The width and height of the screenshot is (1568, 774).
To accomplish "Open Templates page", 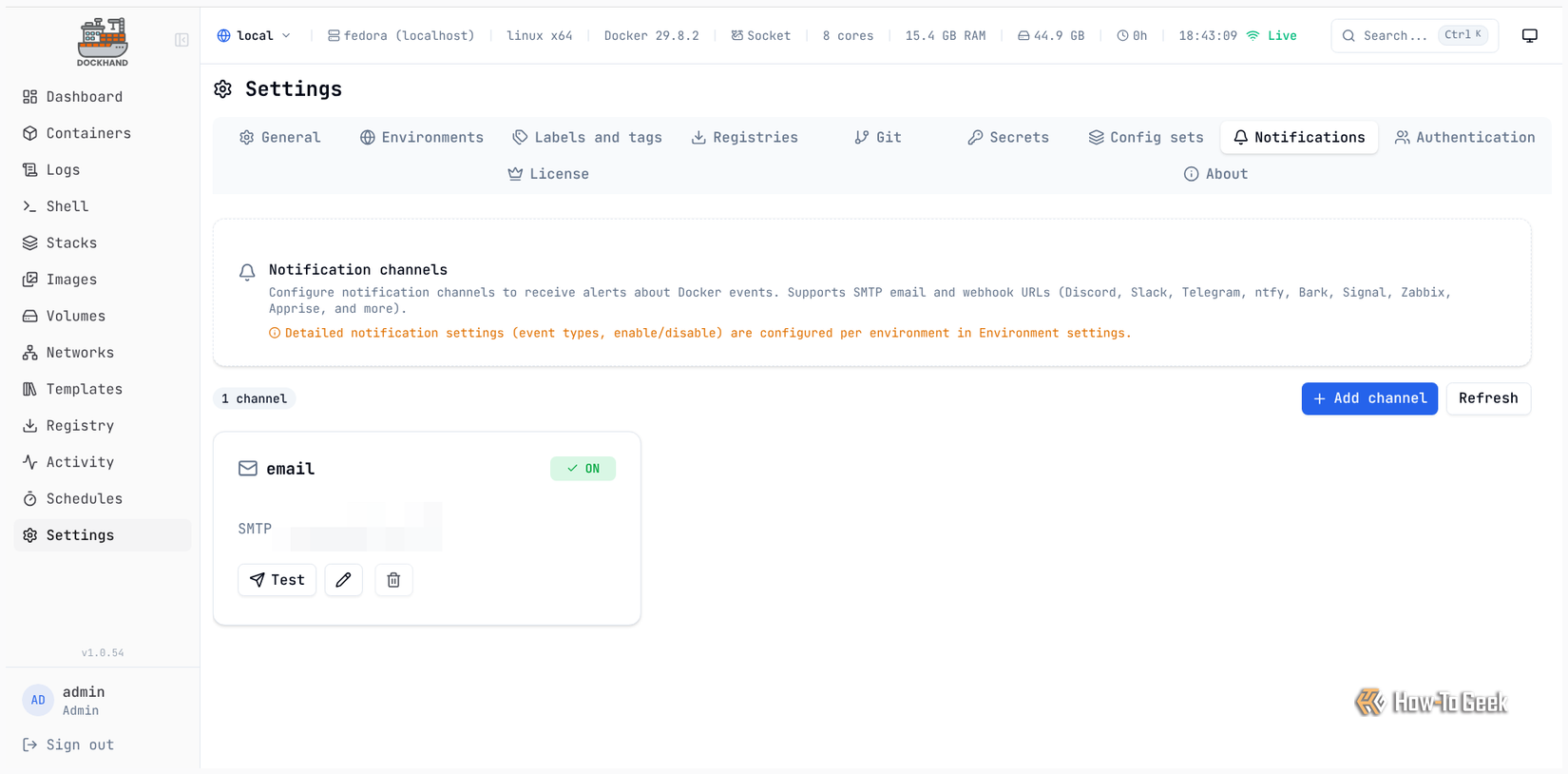I will pyautogui.click(x=102, y=389).
